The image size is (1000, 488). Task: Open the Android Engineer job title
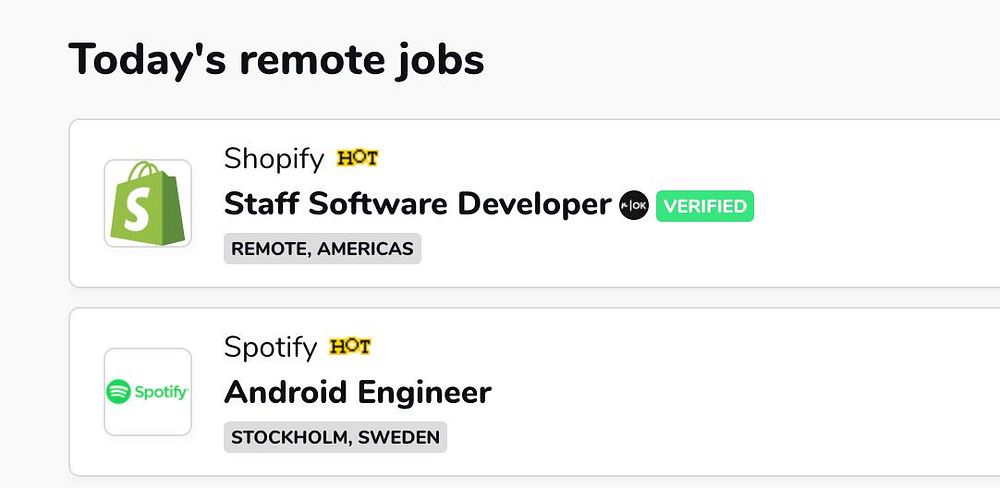(358, 392)
